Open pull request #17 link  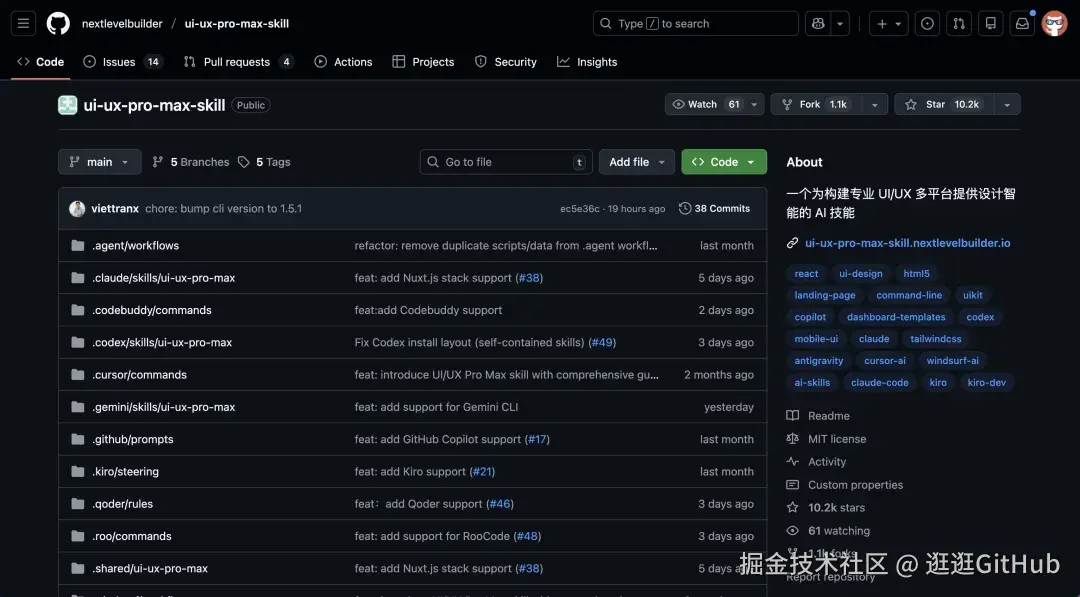(x=537, y=439)
